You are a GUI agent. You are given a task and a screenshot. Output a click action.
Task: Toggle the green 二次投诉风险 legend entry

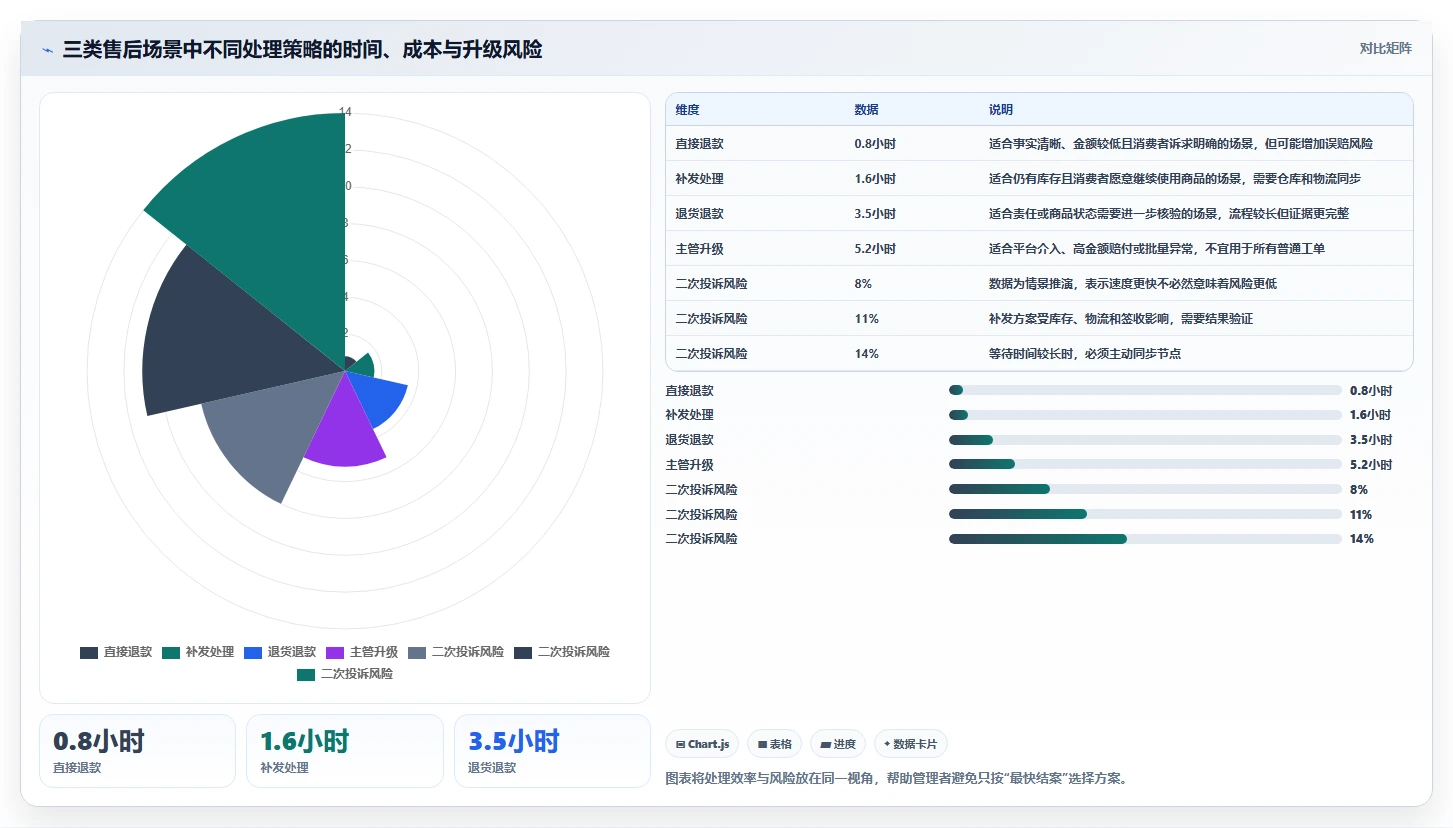tap(345, 674)
